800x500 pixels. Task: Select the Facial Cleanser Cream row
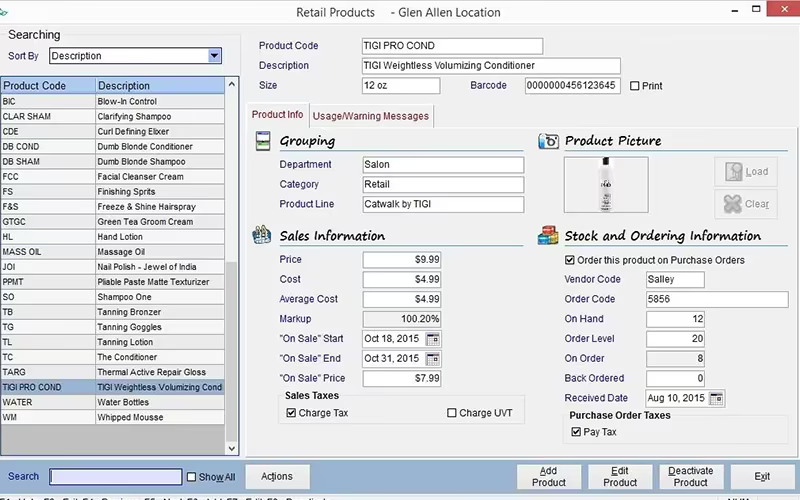pos(112,177)
